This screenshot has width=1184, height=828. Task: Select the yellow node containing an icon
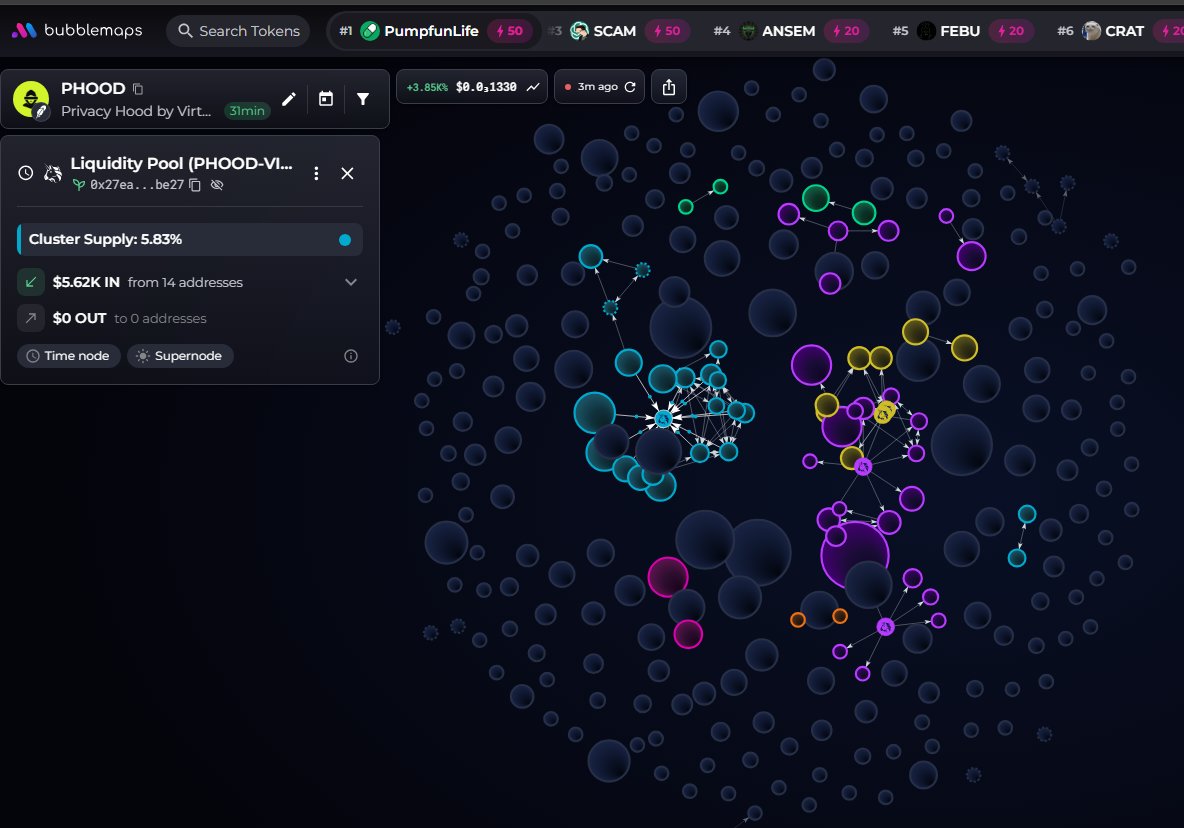(883, 414)
